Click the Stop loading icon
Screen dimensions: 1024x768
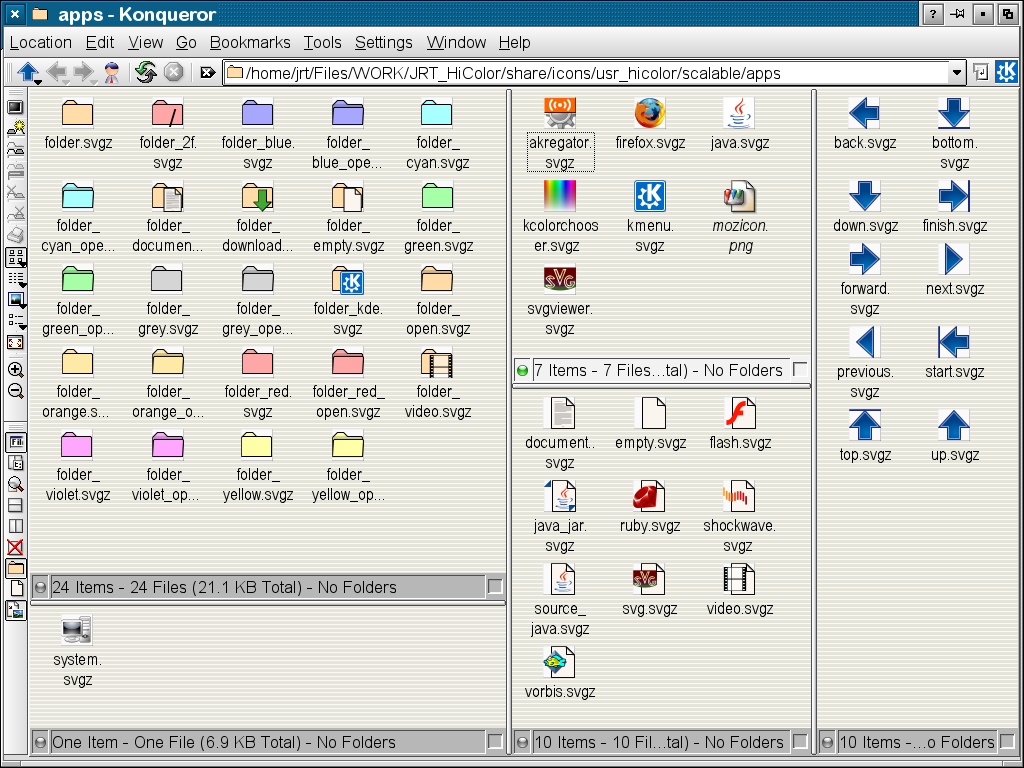(173, 71)
